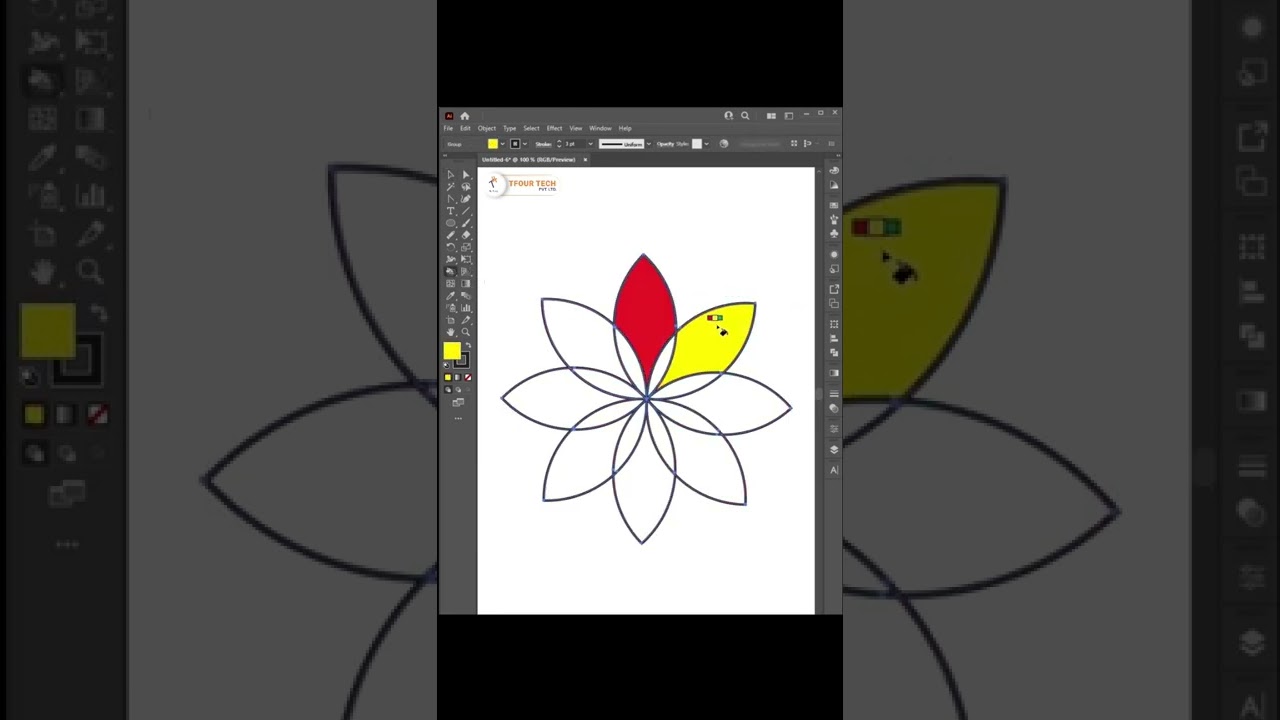
Task: Open the Pathfinder panel icon
Action: [834, 351]
